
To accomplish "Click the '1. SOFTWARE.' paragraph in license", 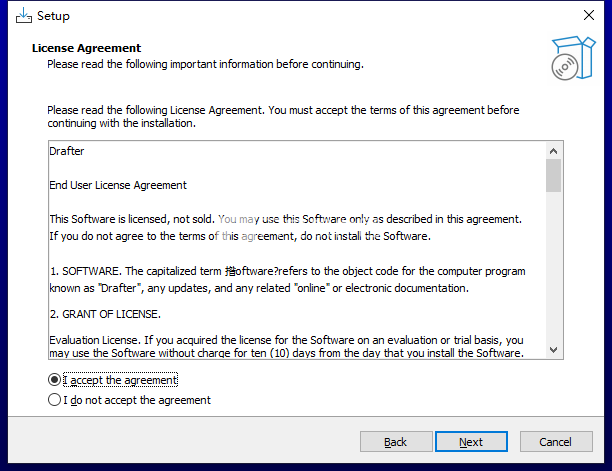I will (287, 279).
